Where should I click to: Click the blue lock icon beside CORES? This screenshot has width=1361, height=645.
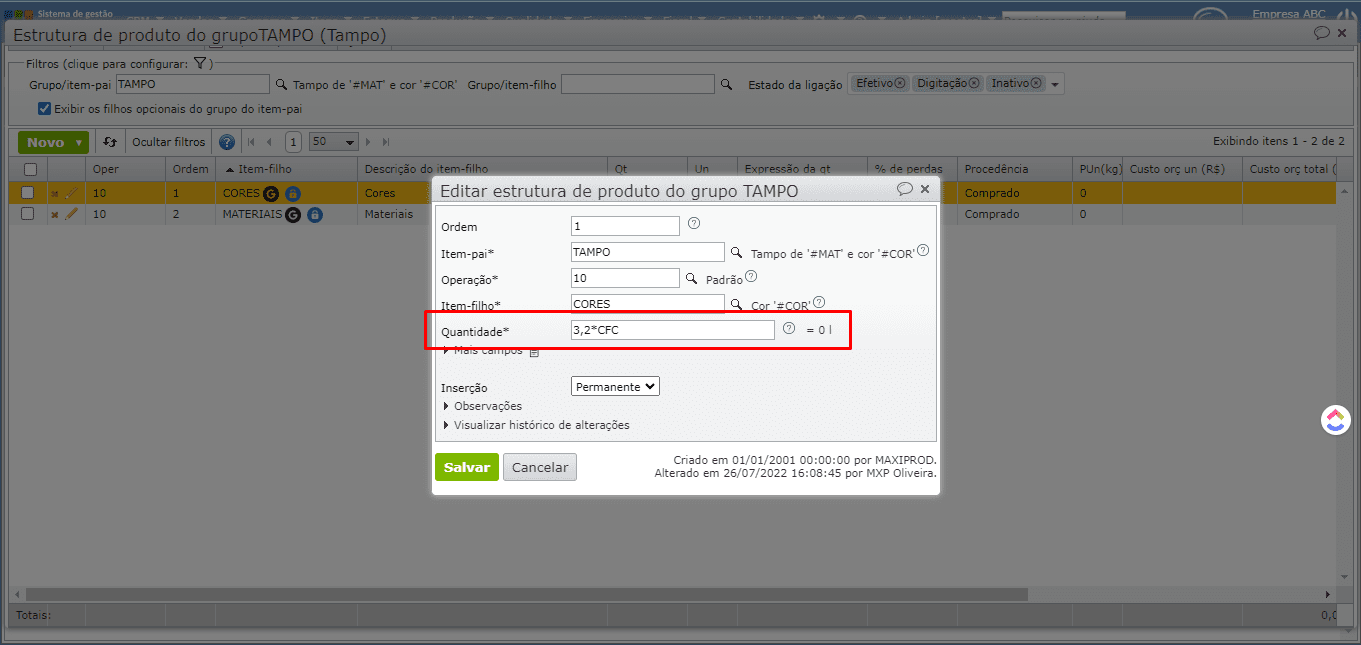pos(292,193)
